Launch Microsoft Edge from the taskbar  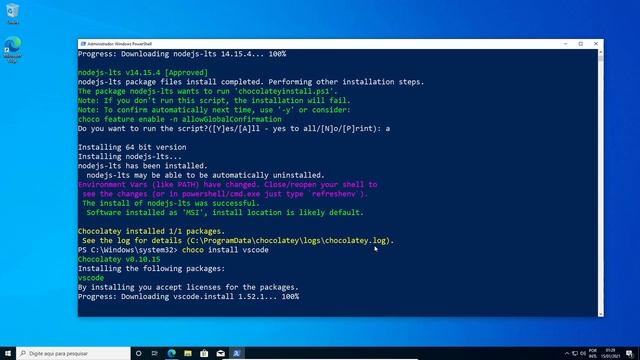pos(171,353)
